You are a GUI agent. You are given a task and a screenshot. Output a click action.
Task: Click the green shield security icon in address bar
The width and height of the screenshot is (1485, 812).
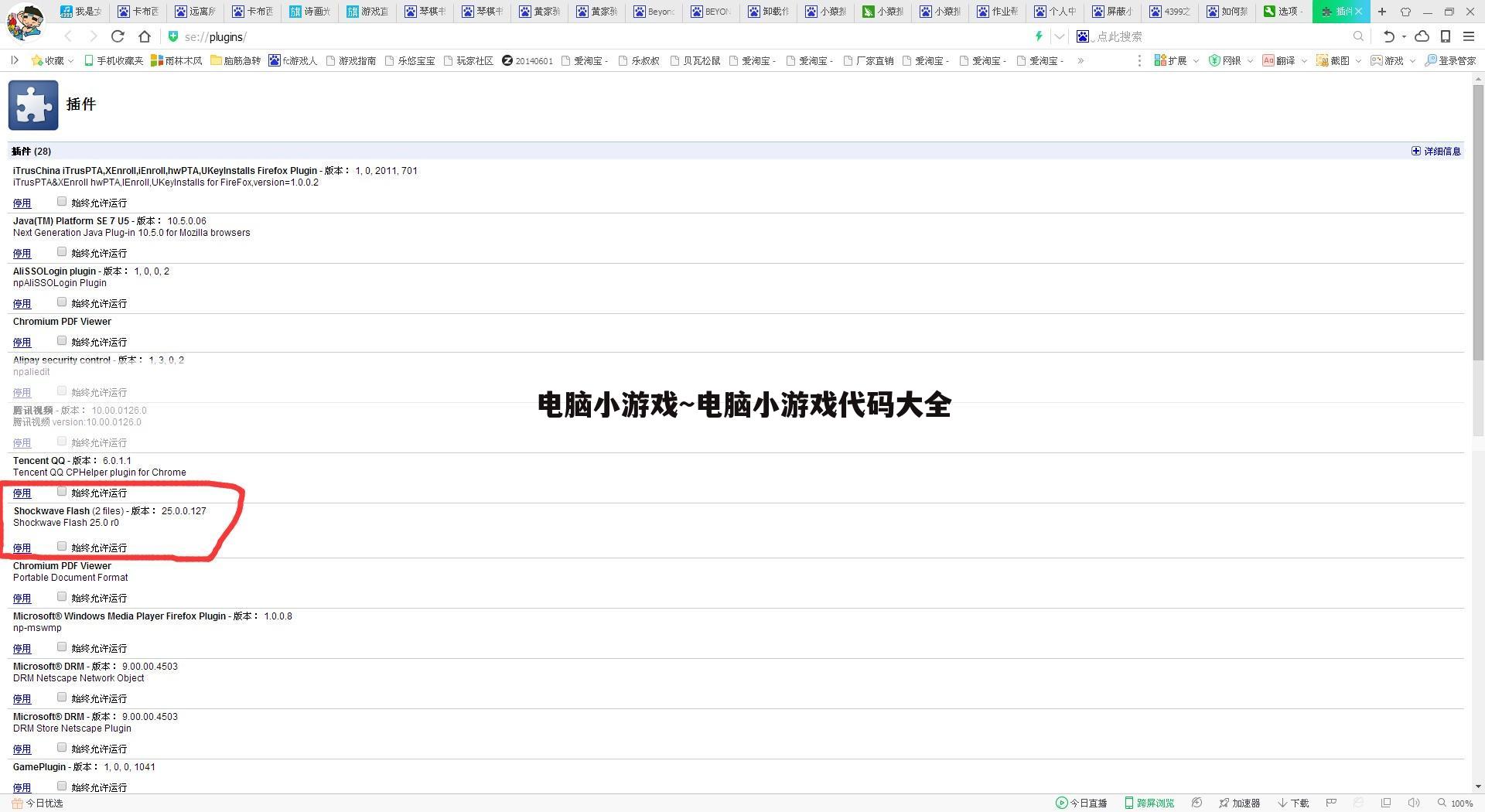coord(173,36)
